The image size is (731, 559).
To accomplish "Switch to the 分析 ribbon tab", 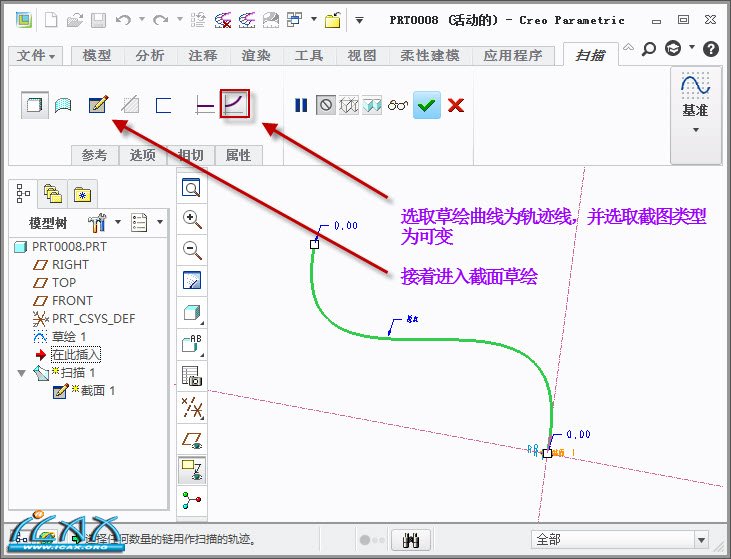I will pos(150,55).
